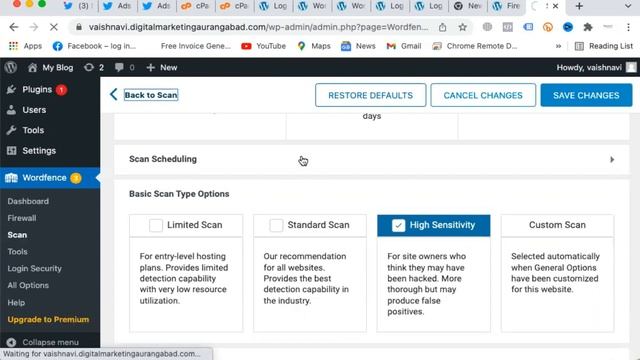Image resolution: width=640 pixels, height=360 pixels.
Task: Open Chrome Remote Desktop bookmark
Action: pyautogui.click(x=475, y=46)
